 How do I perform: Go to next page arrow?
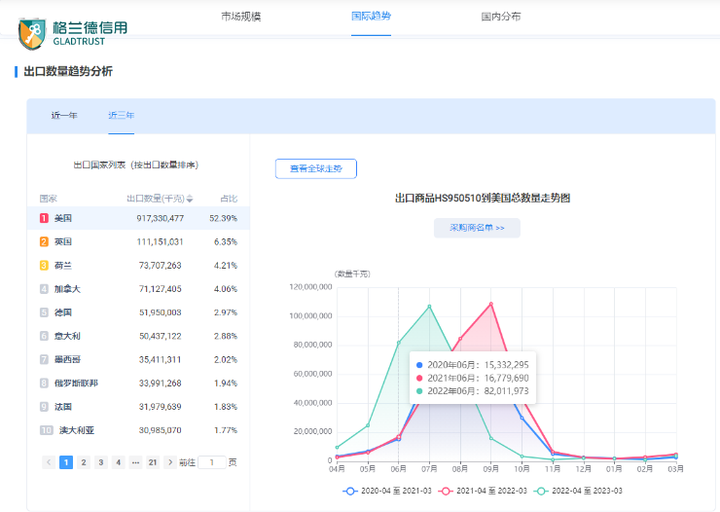tap(170, 462)
